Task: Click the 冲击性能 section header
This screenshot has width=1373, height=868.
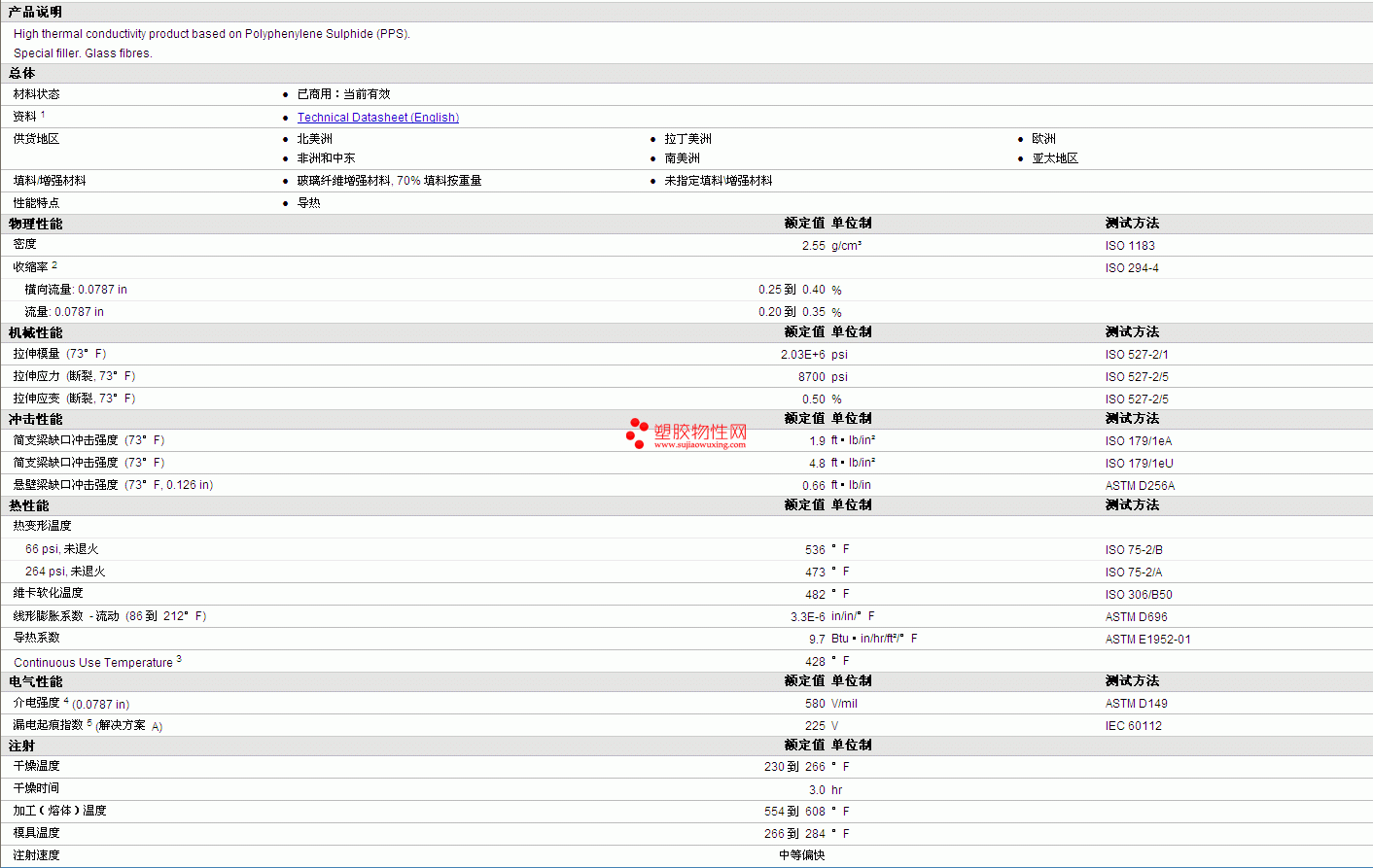Action: (x=35, y=419)
